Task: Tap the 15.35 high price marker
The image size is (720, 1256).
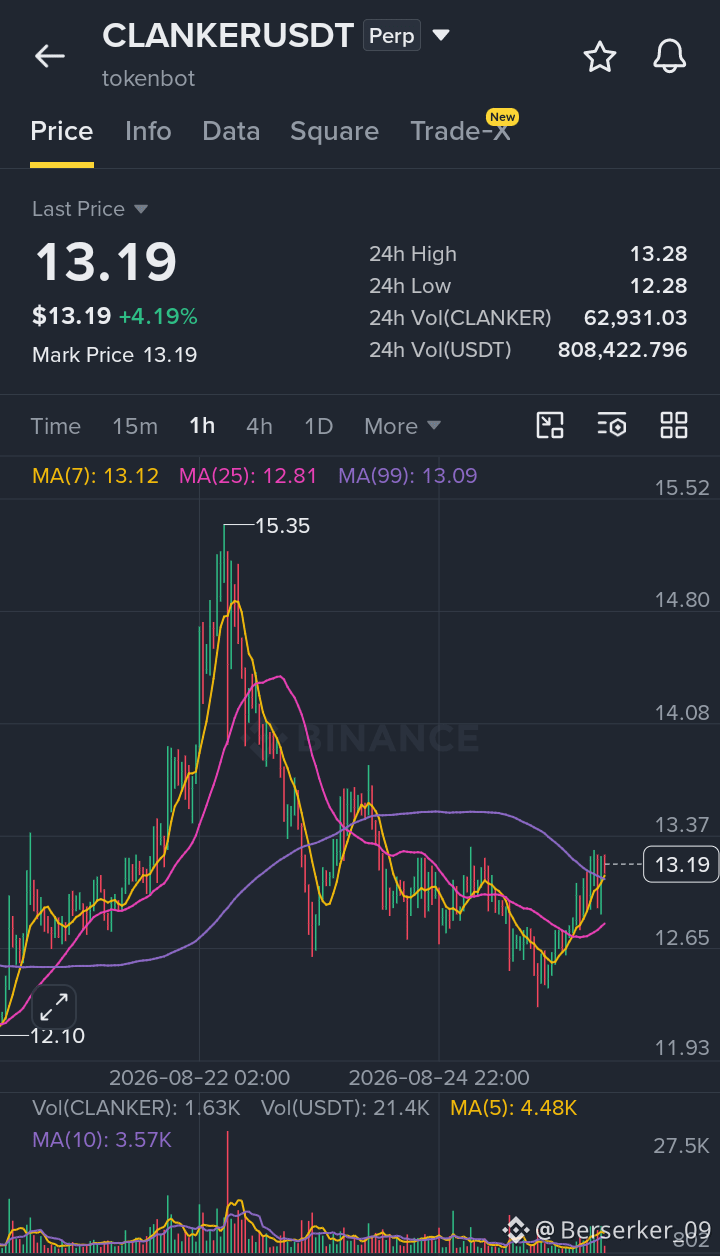Action: point(283,525)
